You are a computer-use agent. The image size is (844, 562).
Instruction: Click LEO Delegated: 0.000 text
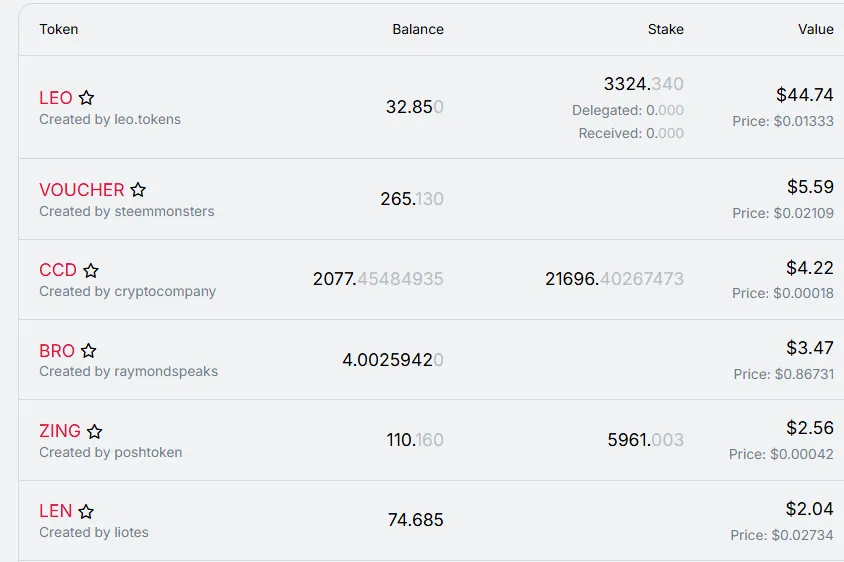coord(628,110)
